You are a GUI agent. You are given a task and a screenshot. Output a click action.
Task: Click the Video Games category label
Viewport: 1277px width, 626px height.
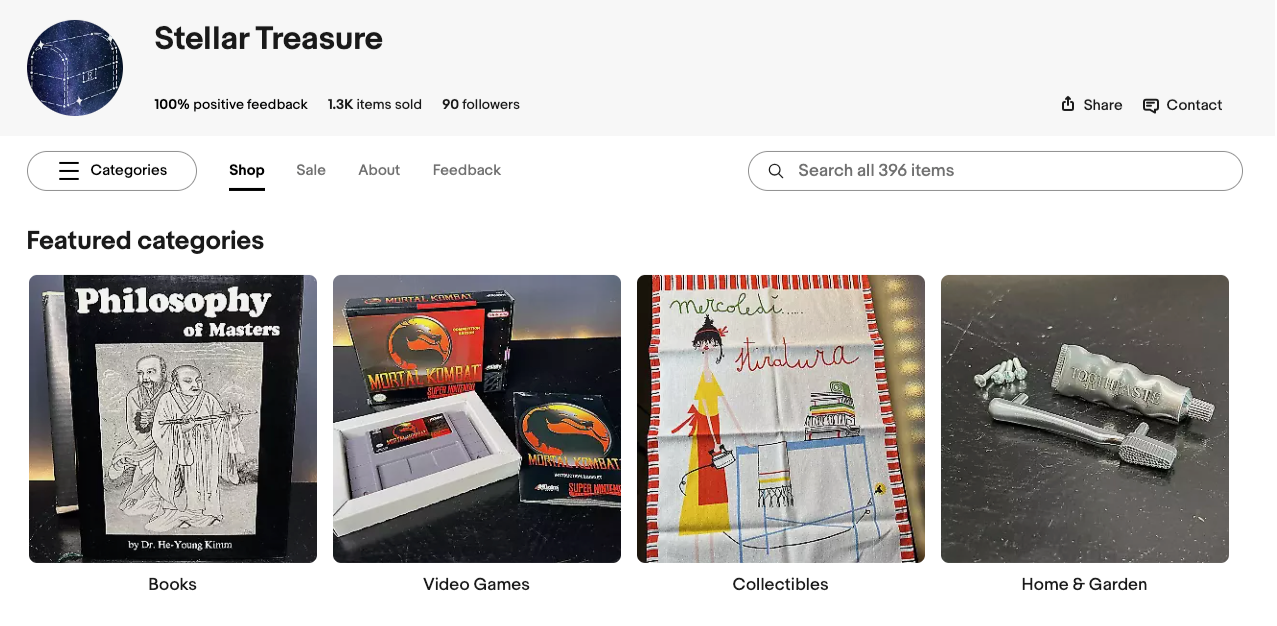coord(477,584)
